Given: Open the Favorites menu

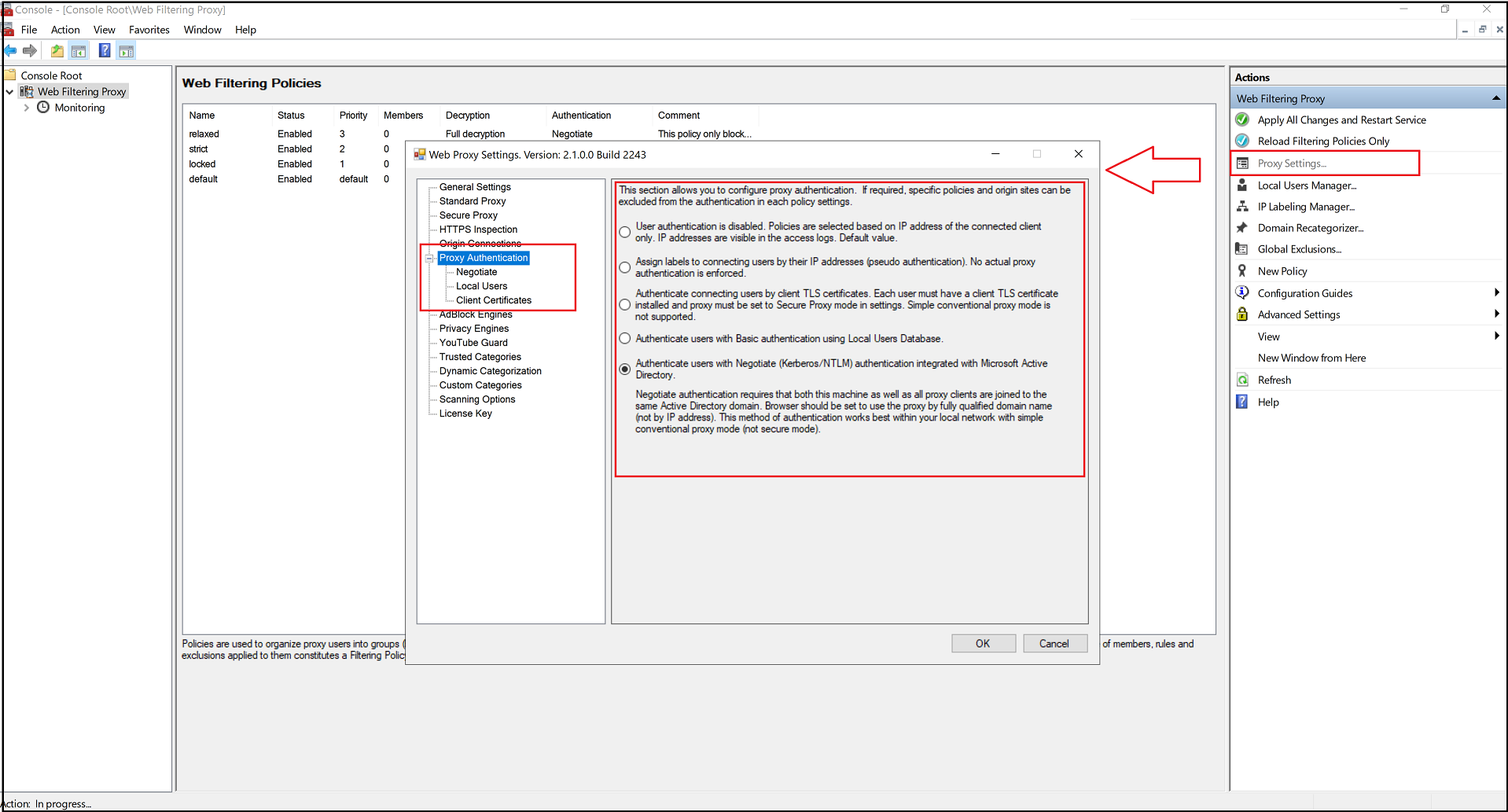Looking at the screenshot, I should point(149,30).
